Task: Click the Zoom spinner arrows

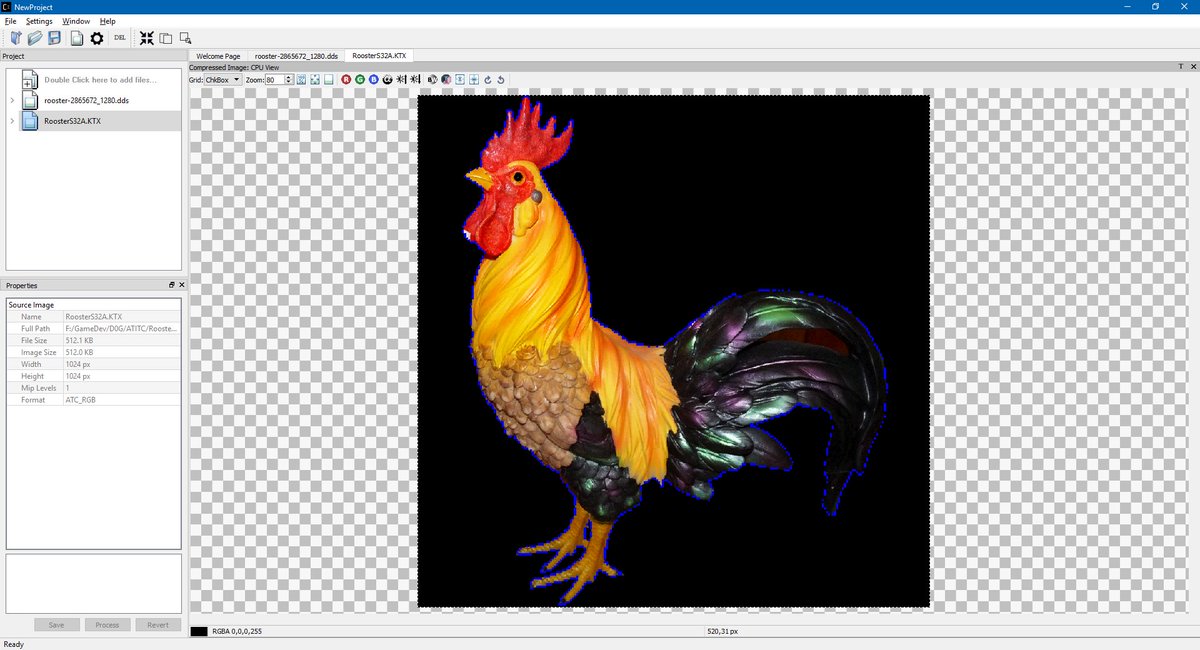Action: (289, 79)
